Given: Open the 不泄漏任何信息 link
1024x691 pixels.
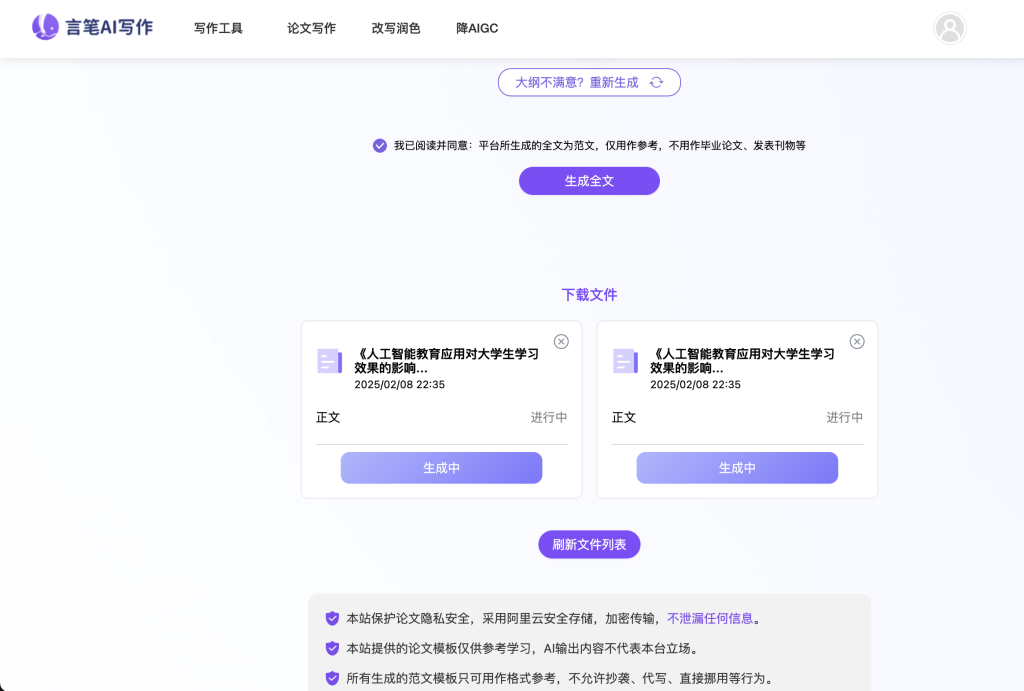Looking at the screenshot, I should tap(710, 618).
